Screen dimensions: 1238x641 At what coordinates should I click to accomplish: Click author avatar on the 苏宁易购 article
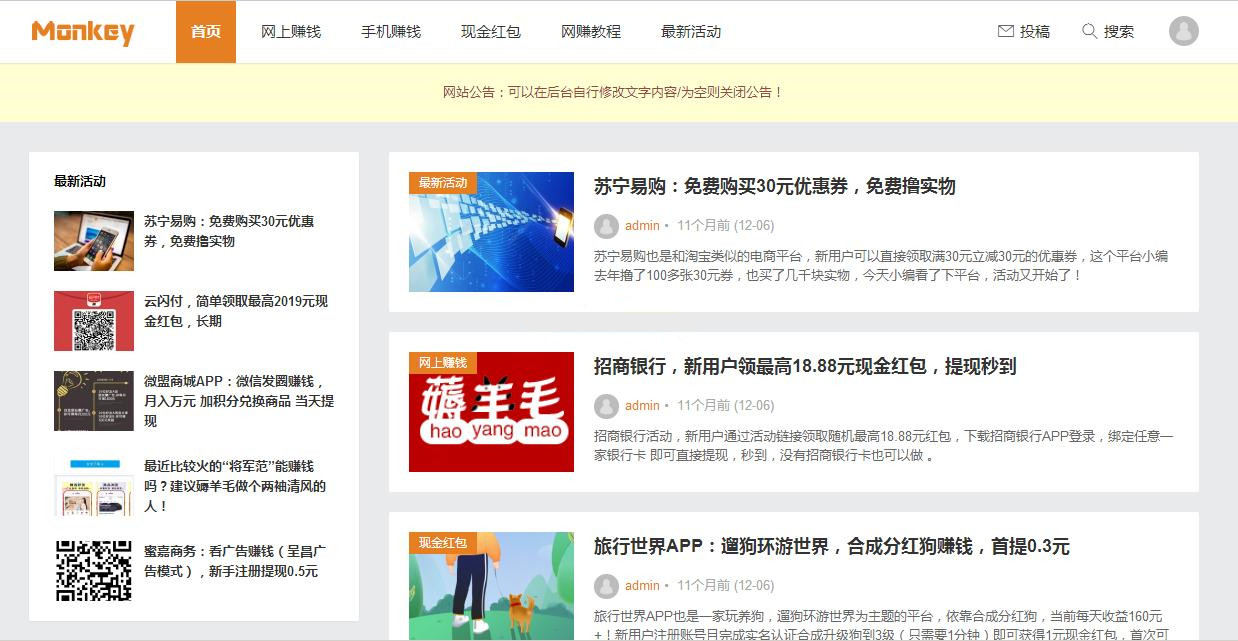click(606, 226)
